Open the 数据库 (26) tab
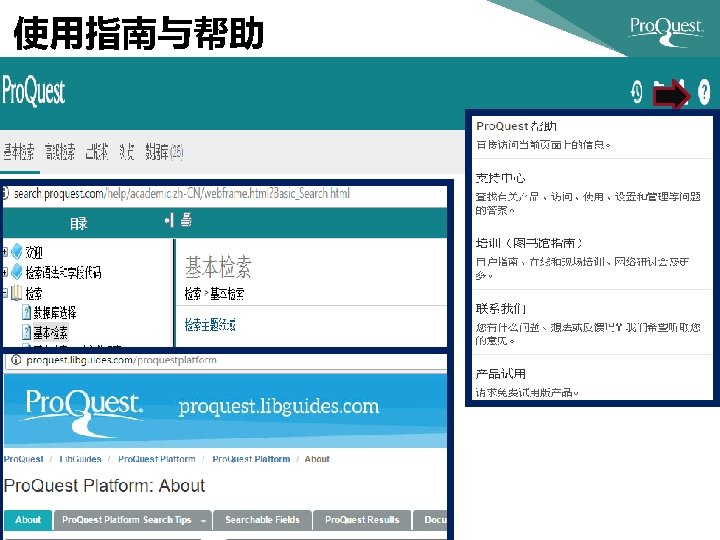Image resolution: width=720 pixels, height=540 pixels. 164,152
